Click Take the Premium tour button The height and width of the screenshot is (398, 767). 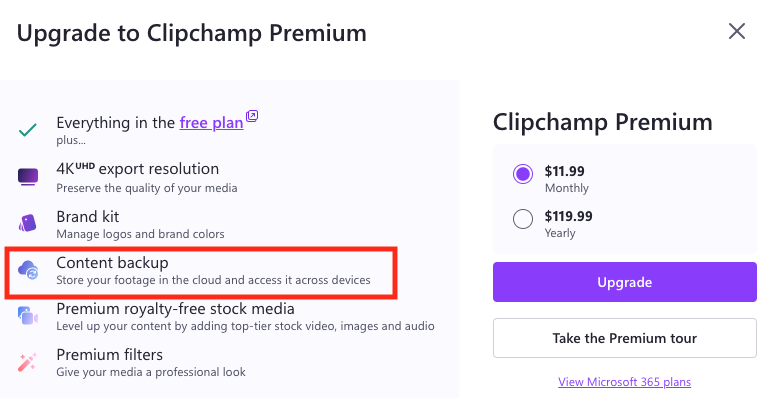point(625,338)
